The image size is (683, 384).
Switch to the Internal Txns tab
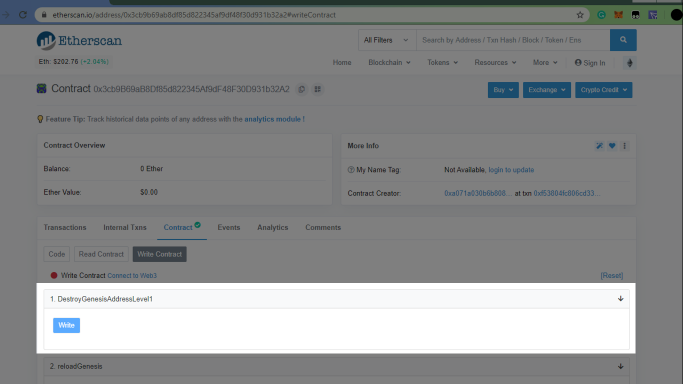coord(125,227)
